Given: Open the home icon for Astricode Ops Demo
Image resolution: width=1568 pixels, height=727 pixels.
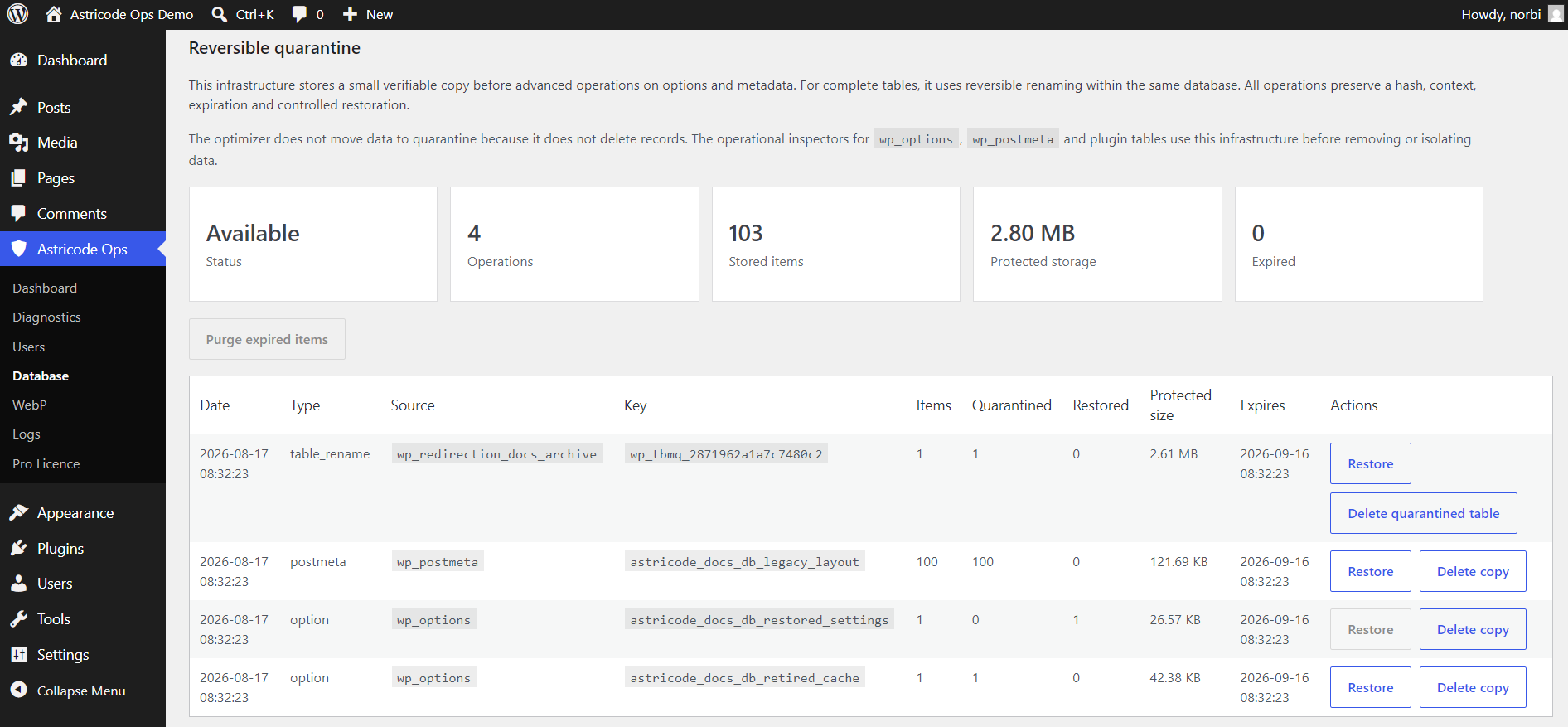Looking at the screenshot, I should coord(54,14).
